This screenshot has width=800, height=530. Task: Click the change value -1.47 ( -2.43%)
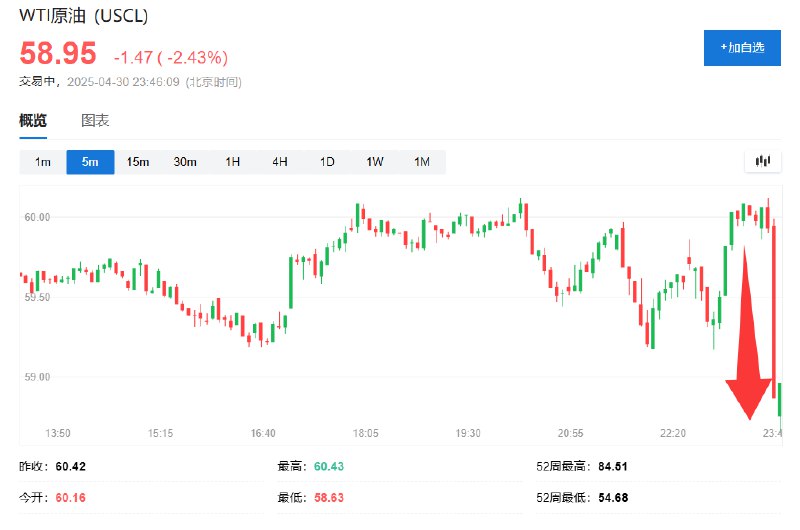point(171,57)
